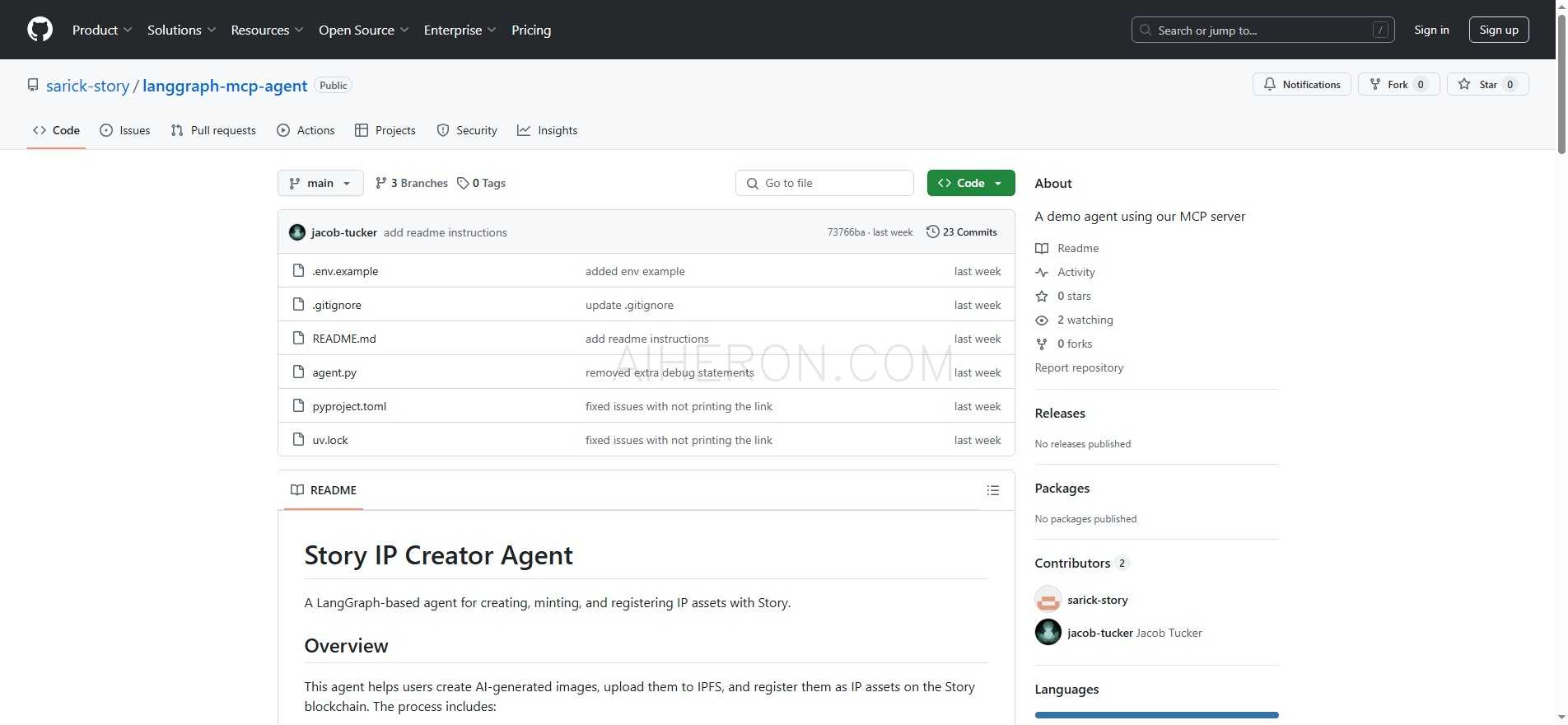This screenshot has width=1568, height=725.
Task: Expand the Resources menu
Action: click(x=268, y=30)
